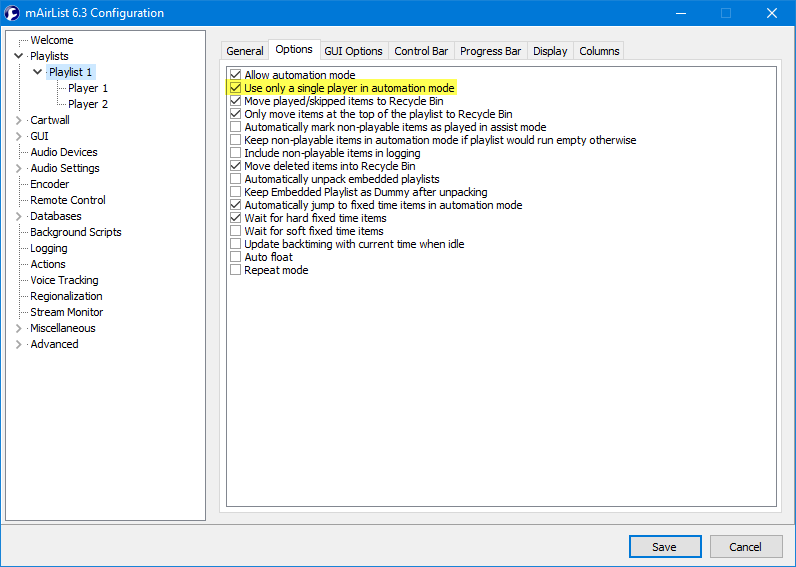
Task: Expand the Cartwall tree node
Action: click(19, 120)
